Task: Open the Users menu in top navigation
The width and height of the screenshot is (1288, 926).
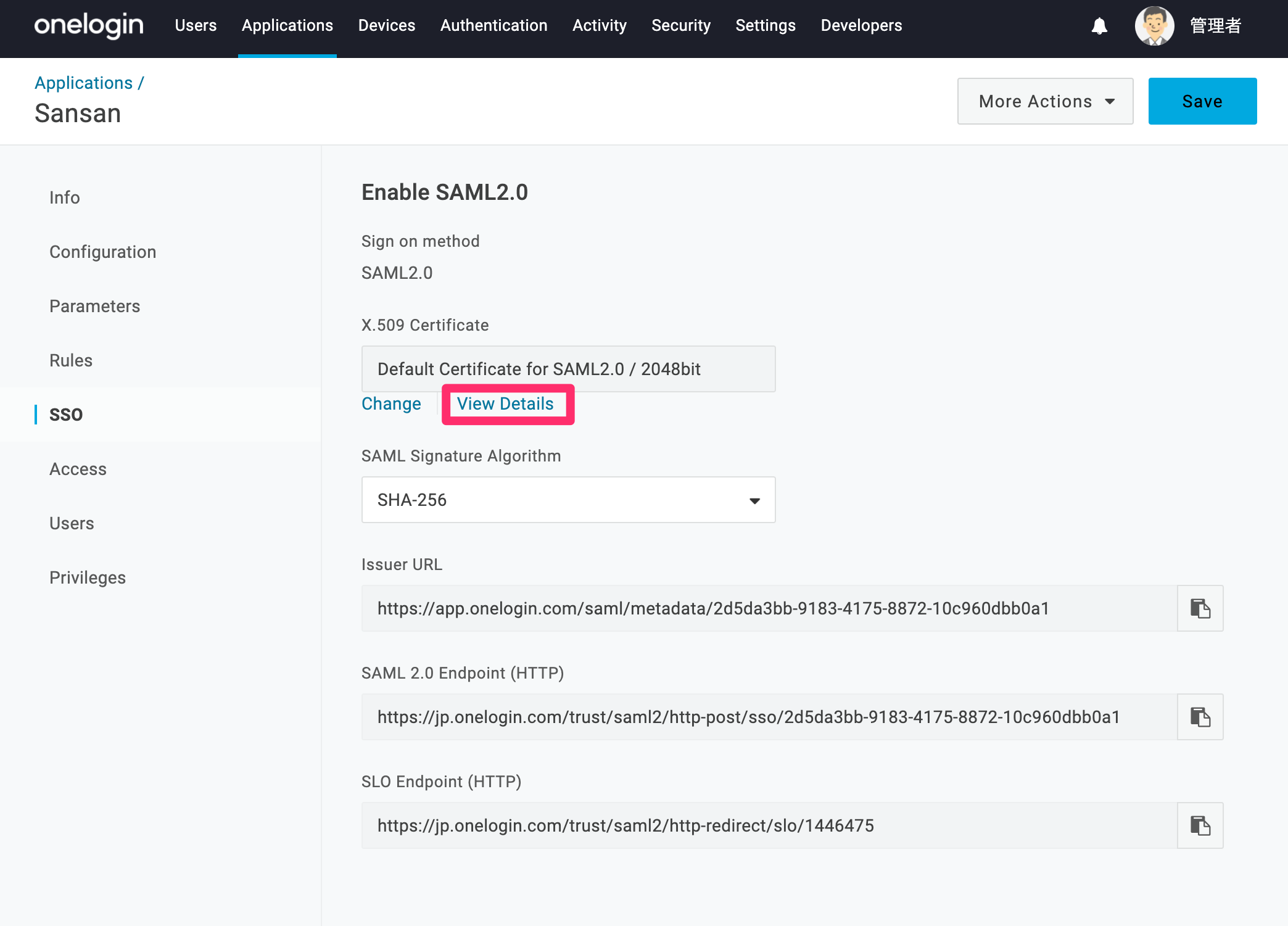Action: [196, 25]
